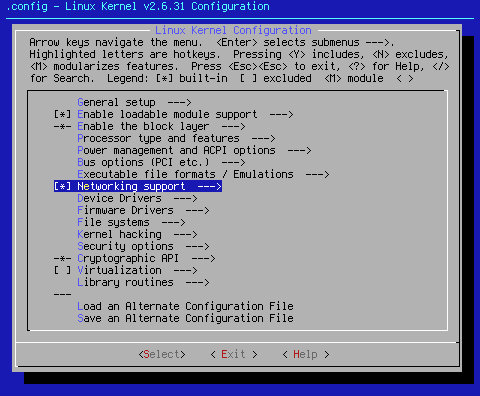The image size is (480, 396).
Task: Open the Firmware Drivers submenu
Action: (143, 210)
